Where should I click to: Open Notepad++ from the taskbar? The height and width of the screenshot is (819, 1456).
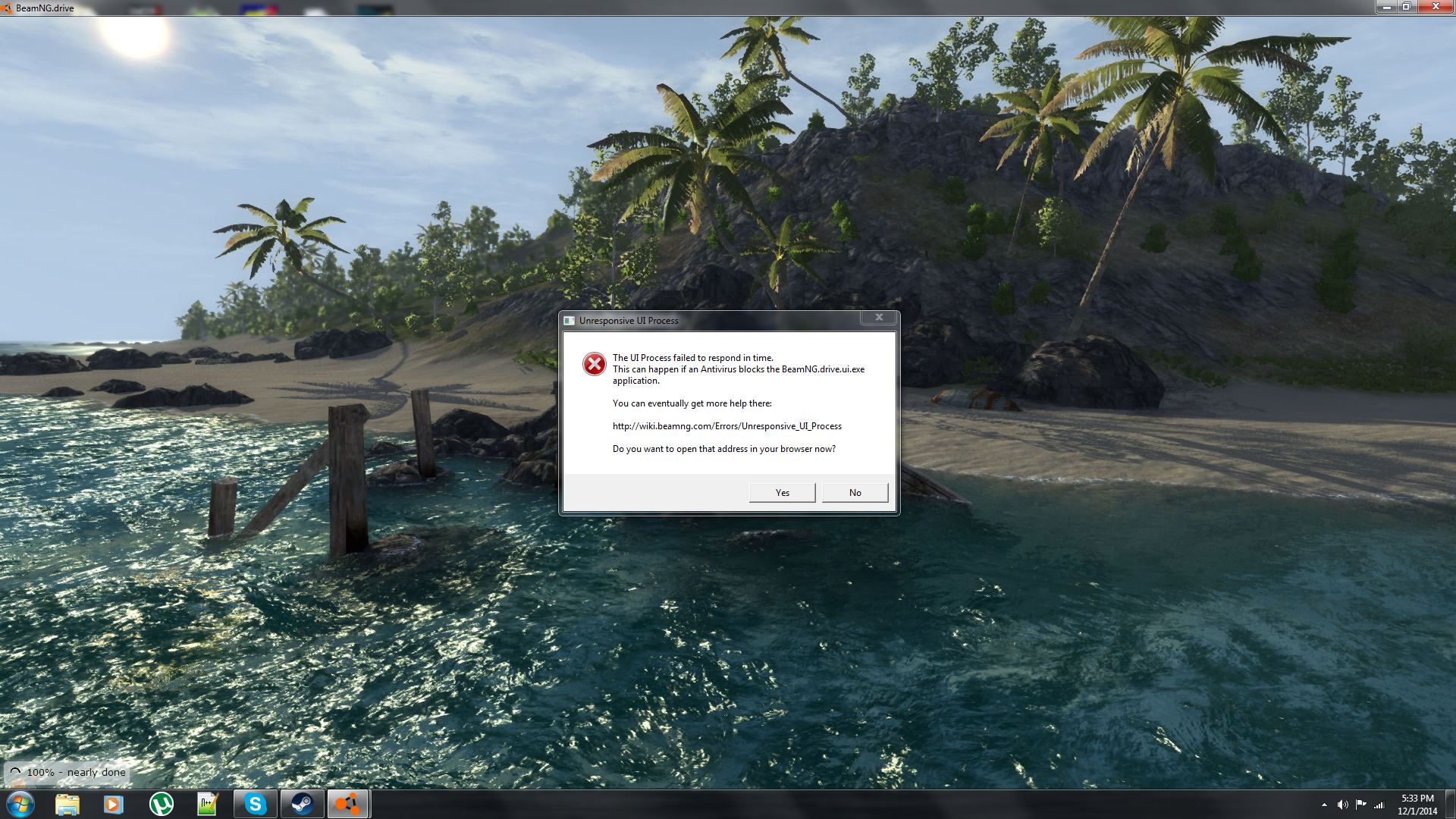(208, 804)
